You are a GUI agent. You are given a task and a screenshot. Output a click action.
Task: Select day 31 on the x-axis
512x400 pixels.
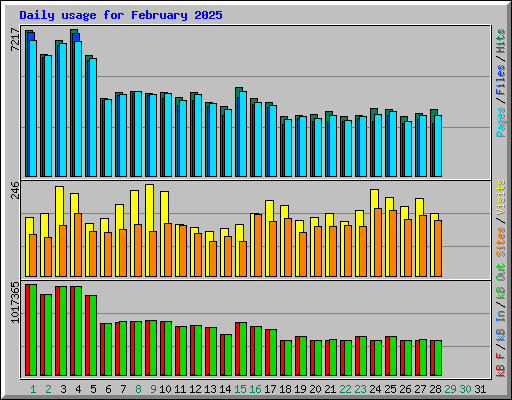[x=480, y=389]
